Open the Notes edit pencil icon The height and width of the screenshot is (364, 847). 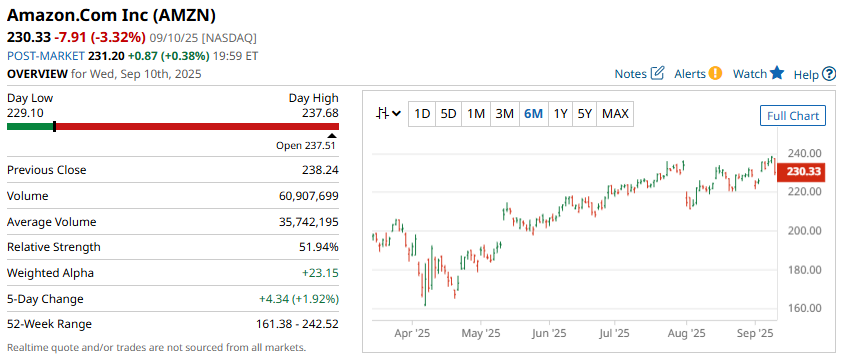[657, 73]
